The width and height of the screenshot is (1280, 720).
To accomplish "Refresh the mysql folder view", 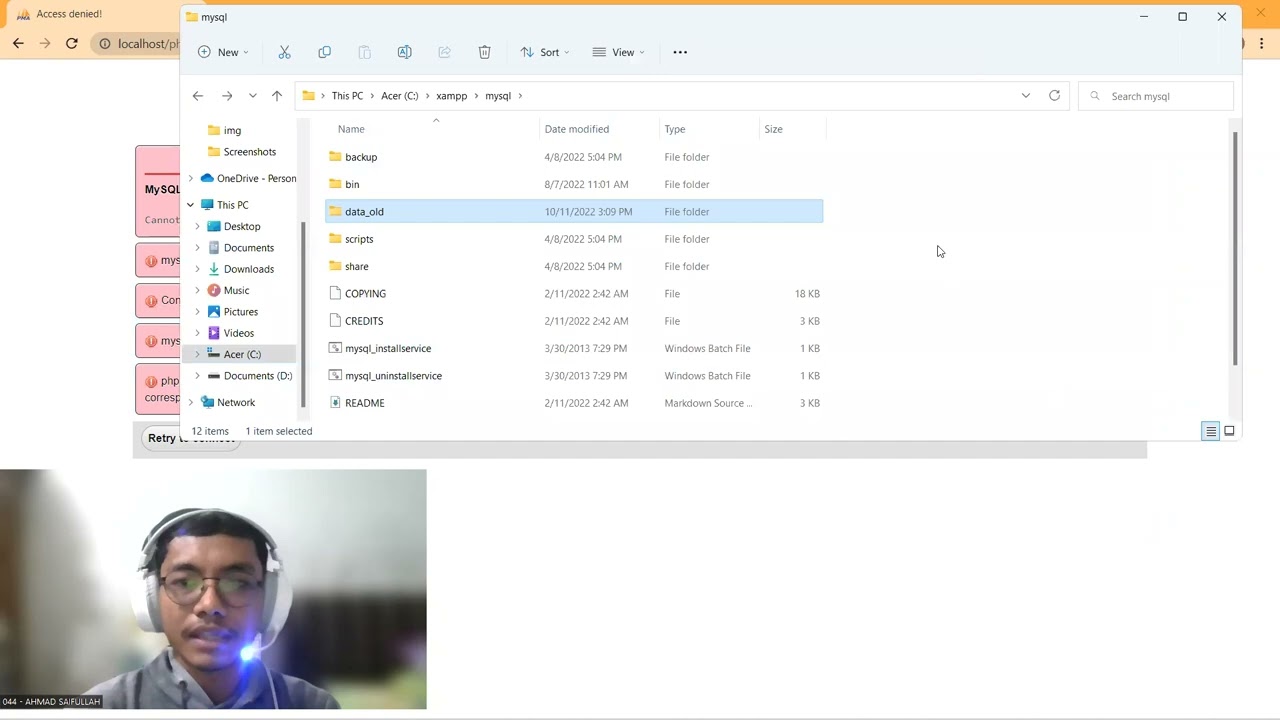I will pyautogui.click(x=1054, y=96).
